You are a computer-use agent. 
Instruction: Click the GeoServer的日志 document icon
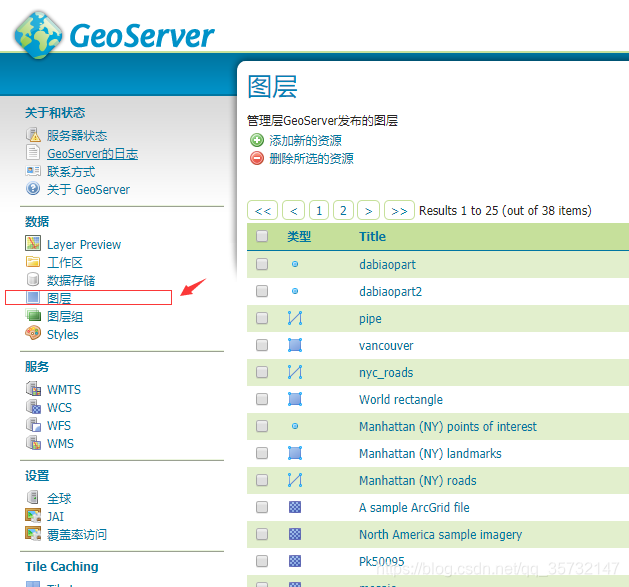point(33,152)
